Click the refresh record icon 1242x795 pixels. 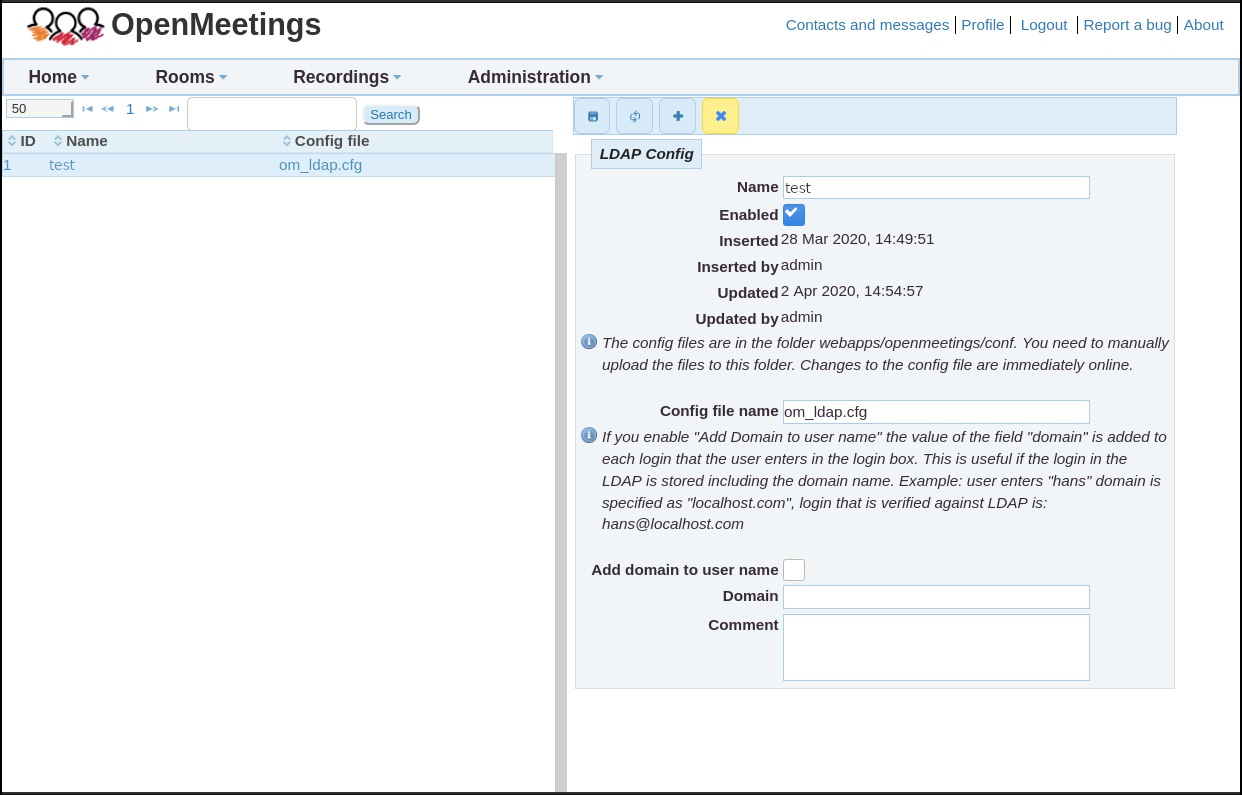(634, 116)
